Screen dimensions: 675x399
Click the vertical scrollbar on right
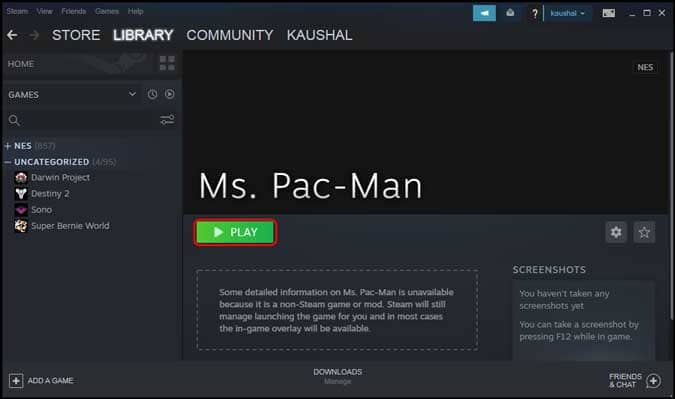click(671, 185)
